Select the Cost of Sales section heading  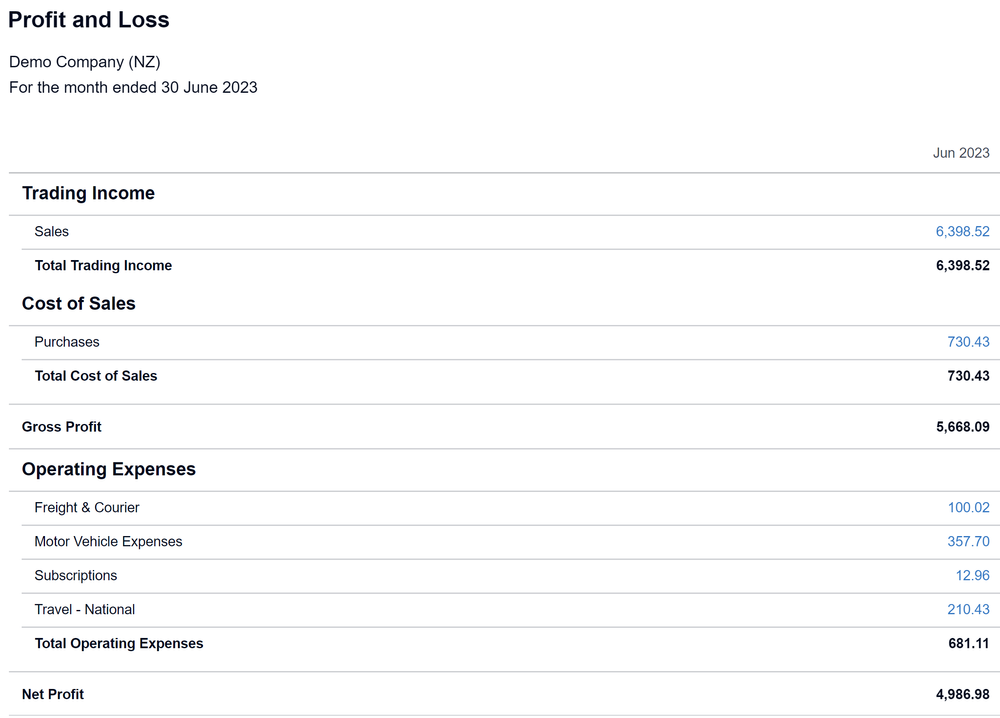click(x=79, y=304)
